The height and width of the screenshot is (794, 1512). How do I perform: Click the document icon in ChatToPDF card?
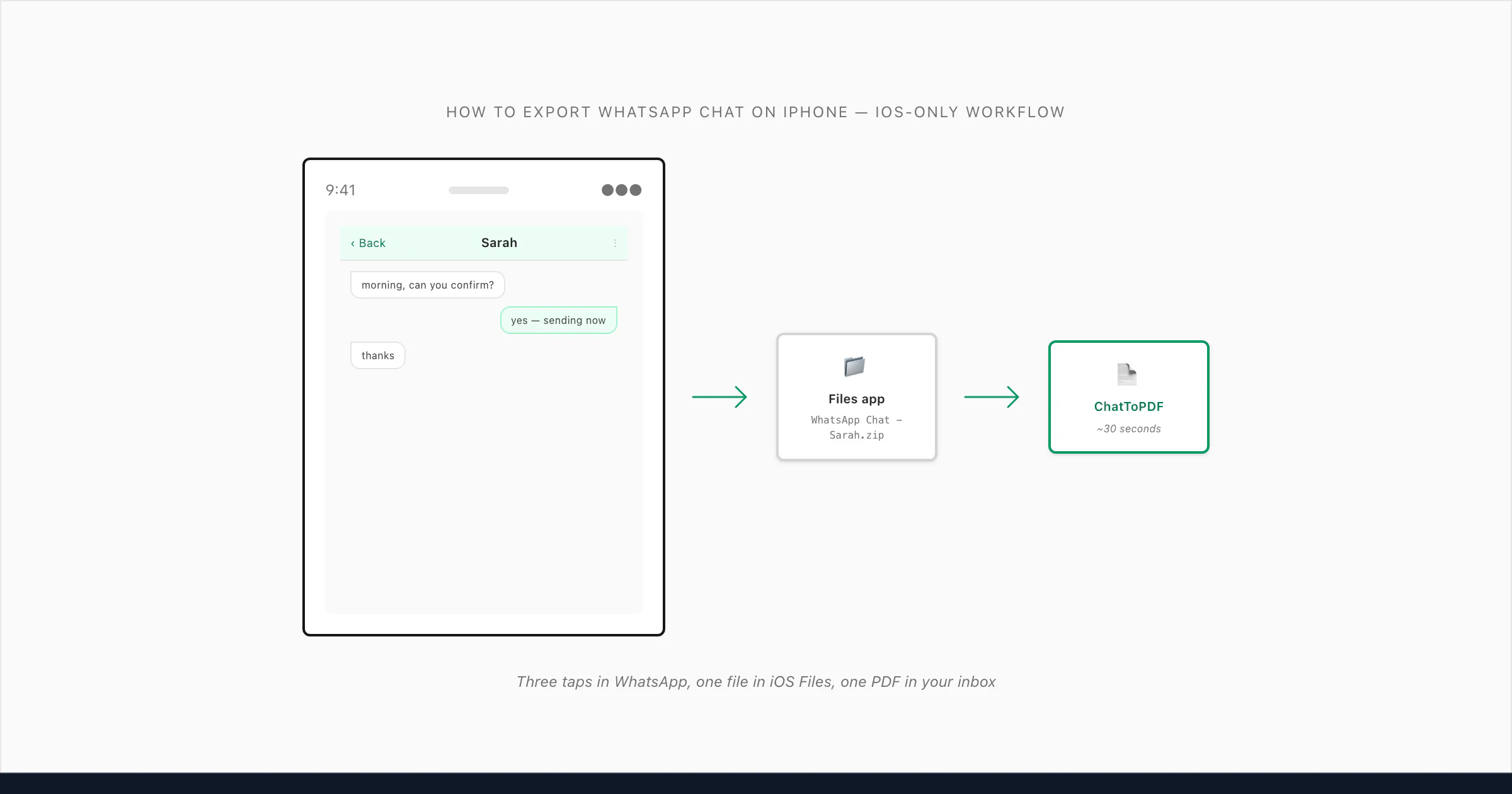pos(1127,374)
